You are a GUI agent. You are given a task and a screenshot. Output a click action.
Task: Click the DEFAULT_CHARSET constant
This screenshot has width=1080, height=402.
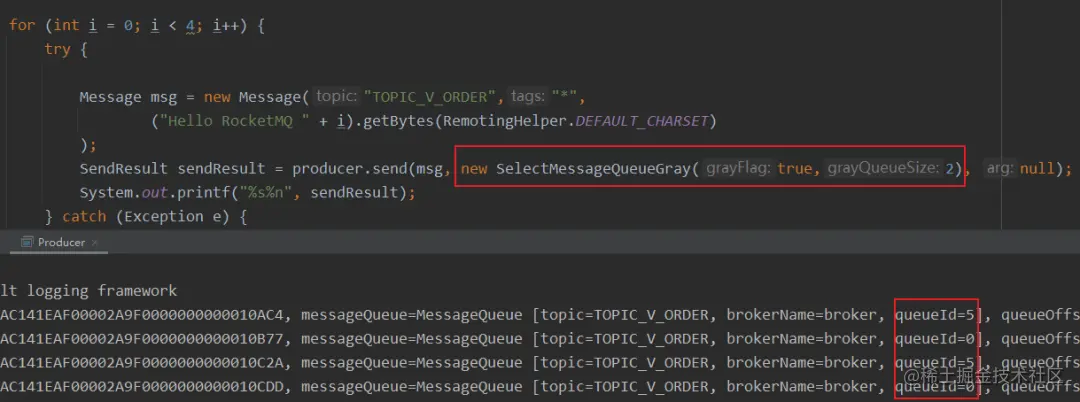642,122
